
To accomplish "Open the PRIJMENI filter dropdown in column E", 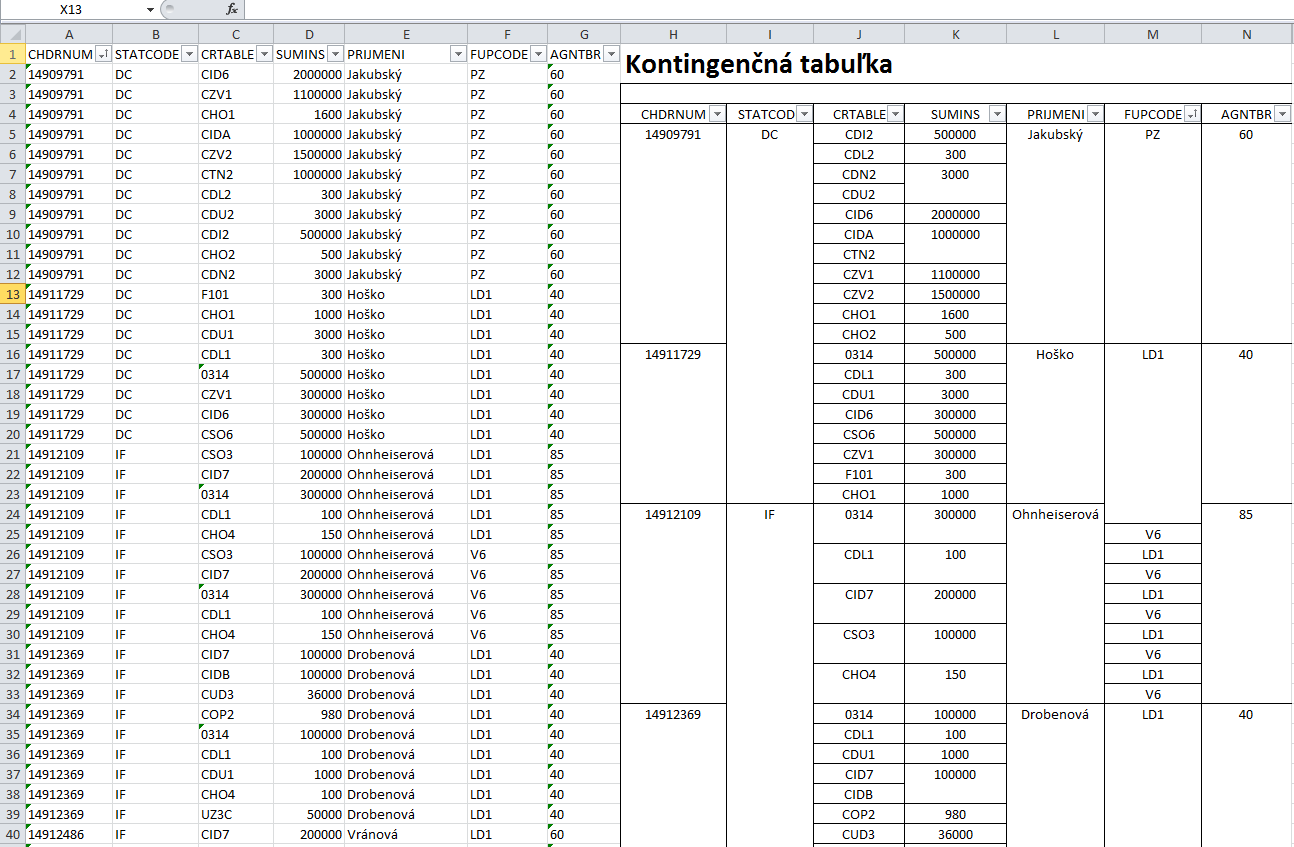I will pos(458,54).
